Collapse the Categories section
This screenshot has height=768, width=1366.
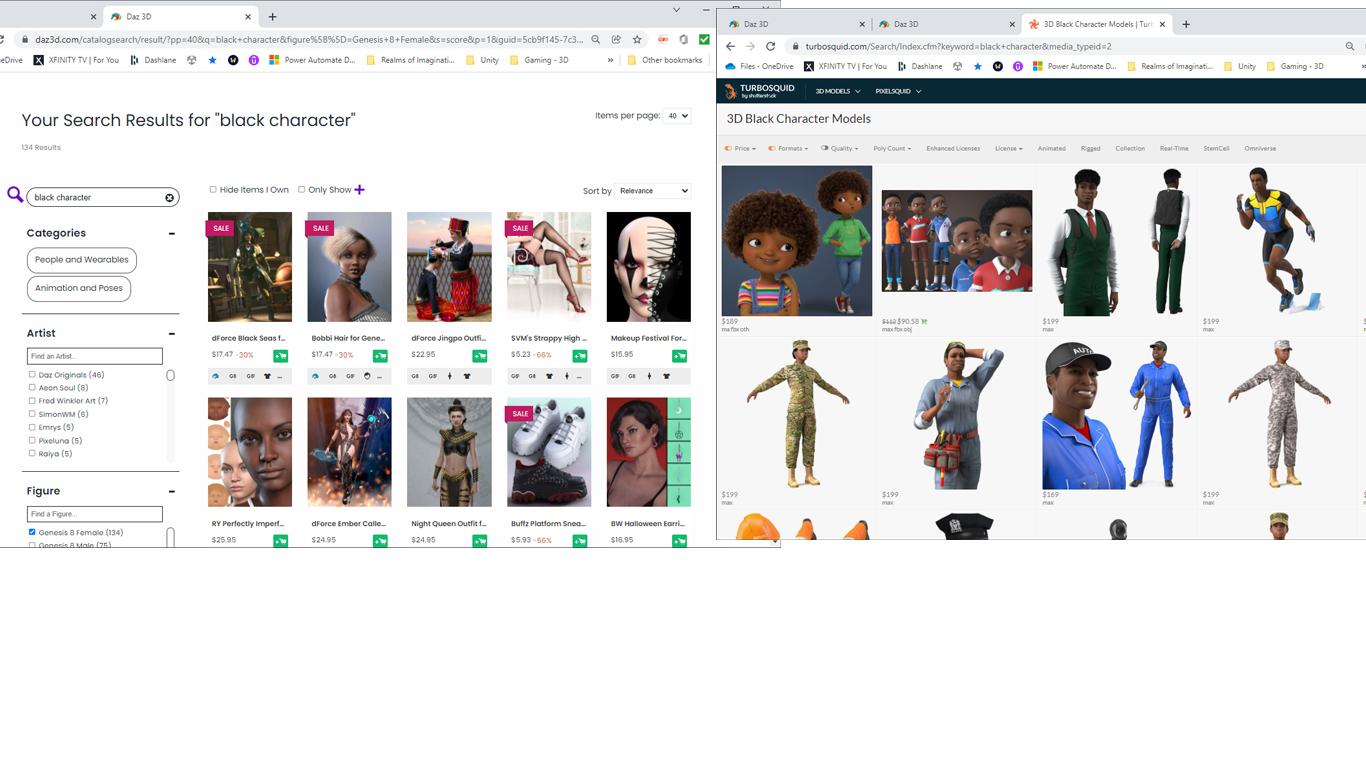tap(172, 233)
